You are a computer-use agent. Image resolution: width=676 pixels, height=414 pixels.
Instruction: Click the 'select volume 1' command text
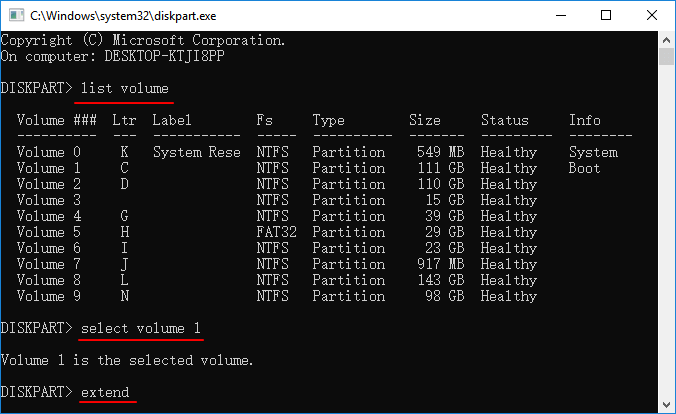[141, 328]
